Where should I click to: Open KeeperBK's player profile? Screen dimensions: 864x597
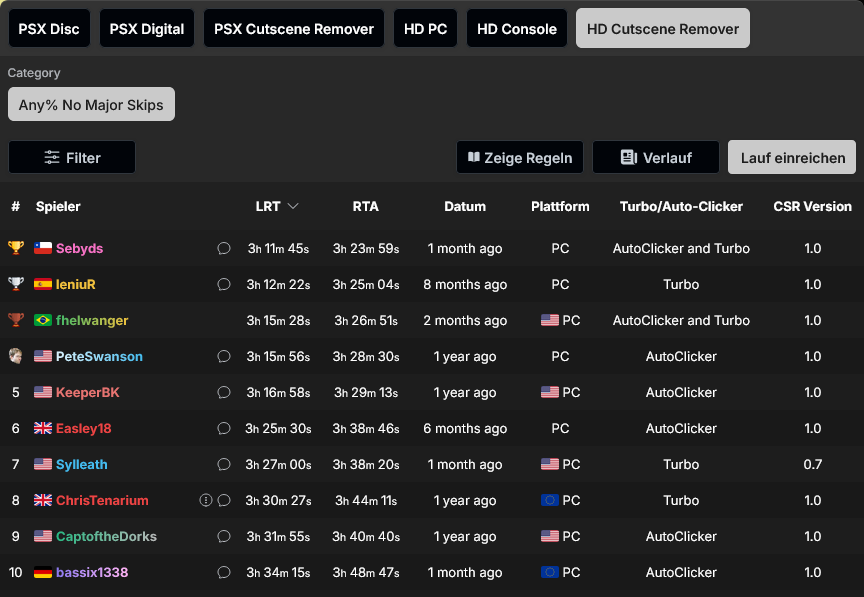click(x=88, y=392)
